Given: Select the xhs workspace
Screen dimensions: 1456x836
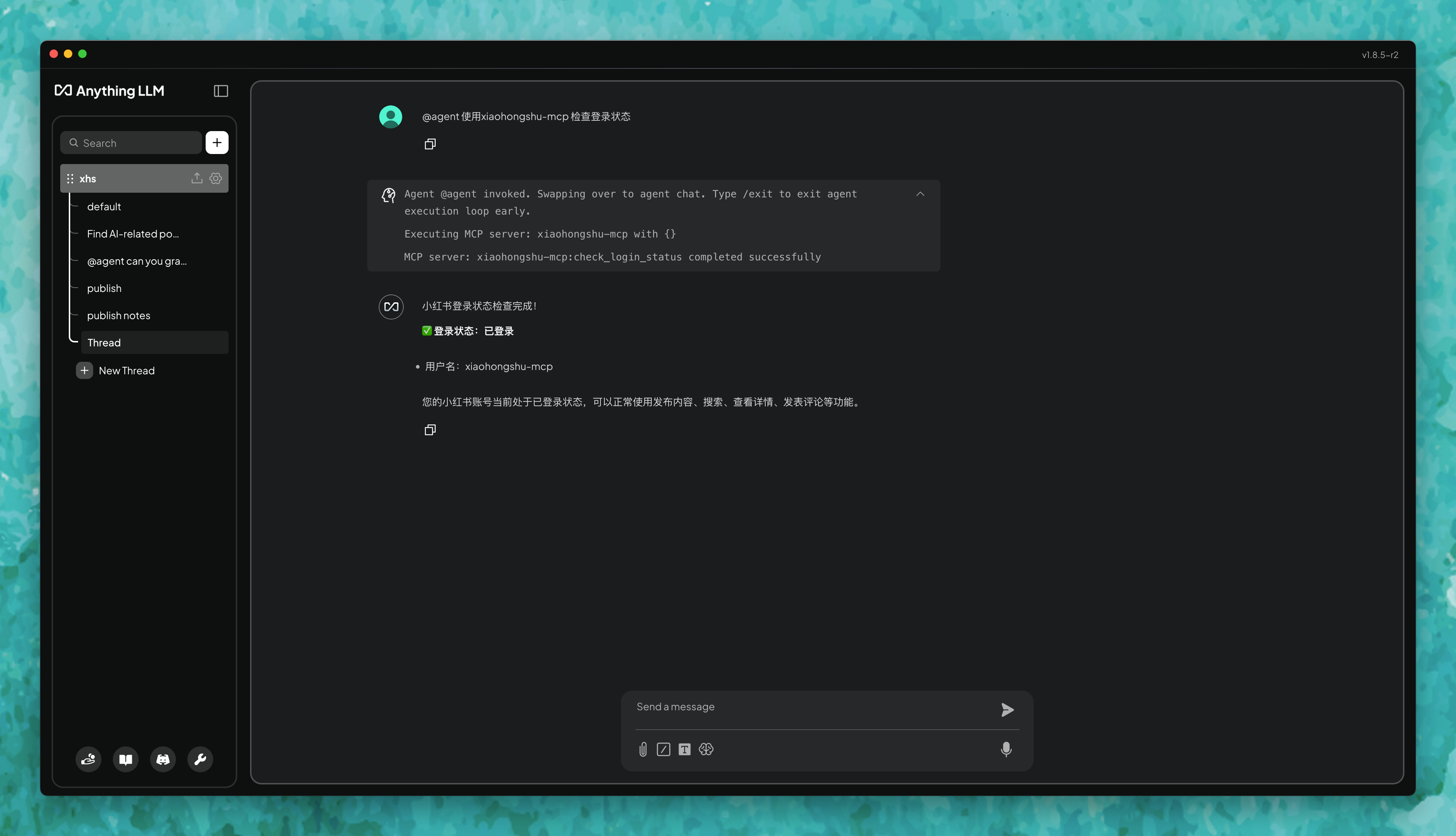Looking at the screenshot, I should tap(144, 179).
